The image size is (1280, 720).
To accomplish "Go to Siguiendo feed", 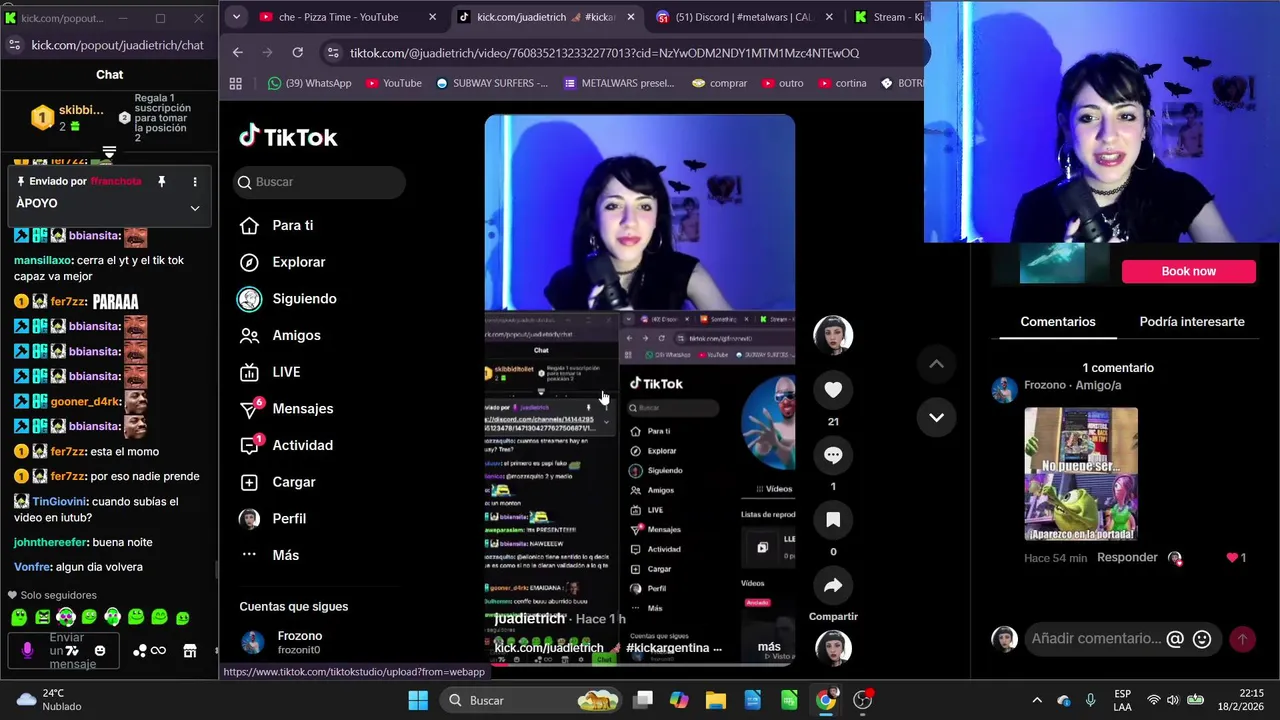I will coord(288,298).
